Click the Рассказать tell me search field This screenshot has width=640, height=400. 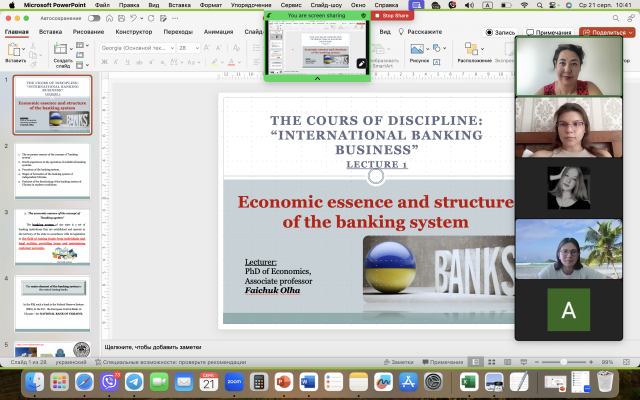pyautogui.click(x=420, y=32)
